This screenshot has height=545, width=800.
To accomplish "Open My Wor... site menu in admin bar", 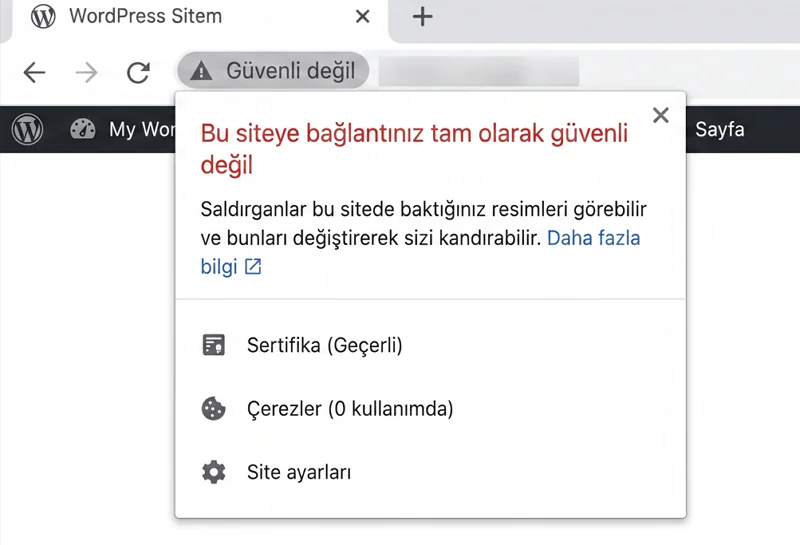I will pos(142,130).
